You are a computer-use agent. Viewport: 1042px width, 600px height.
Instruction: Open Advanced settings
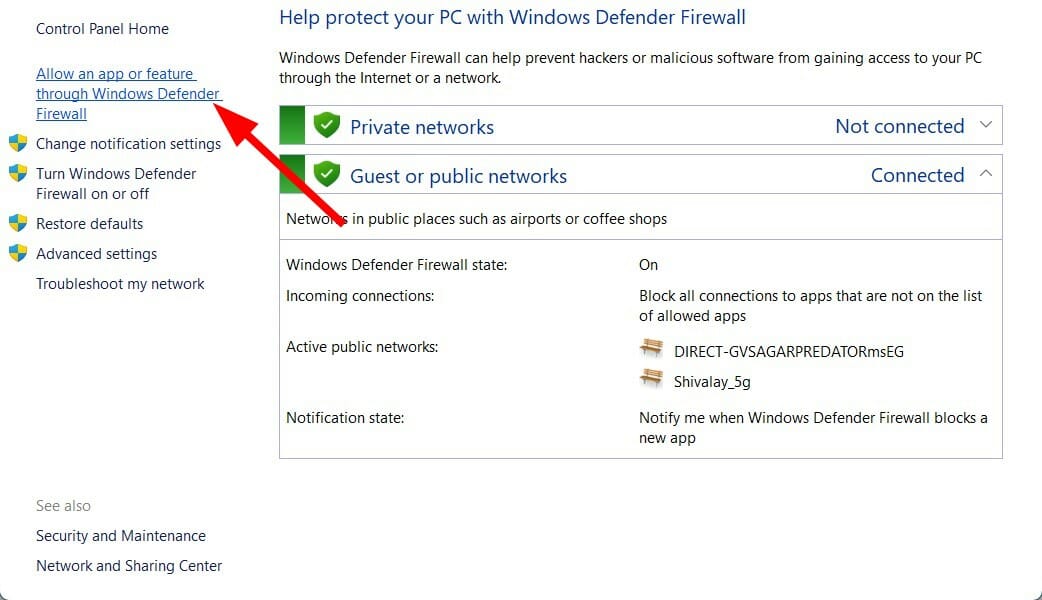click(x=96, y=254)
